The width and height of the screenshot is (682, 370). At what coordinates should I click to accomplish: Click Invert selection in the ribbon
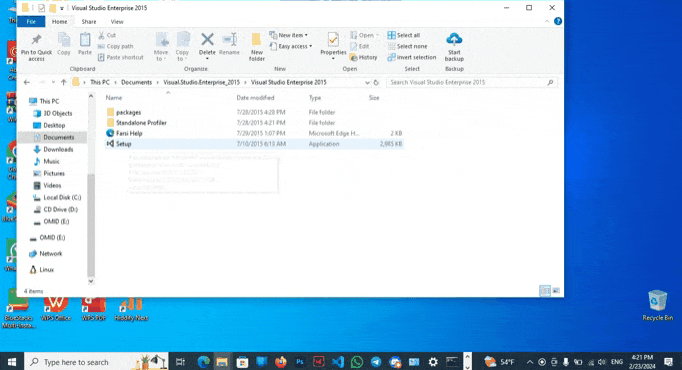411,57
